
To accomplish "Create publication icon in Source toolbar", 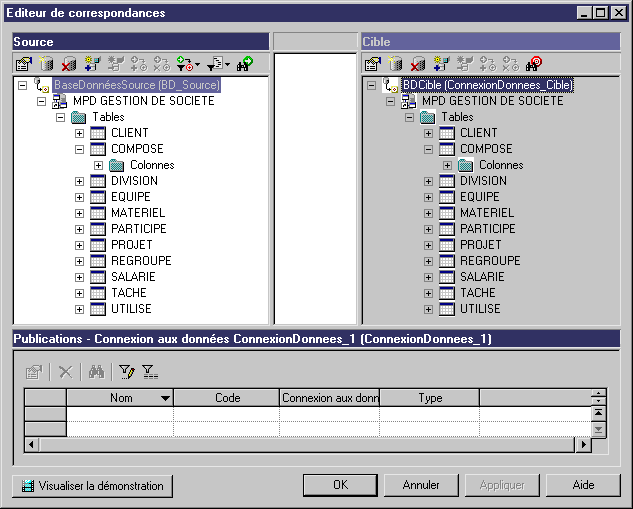I will click(92, 64).
